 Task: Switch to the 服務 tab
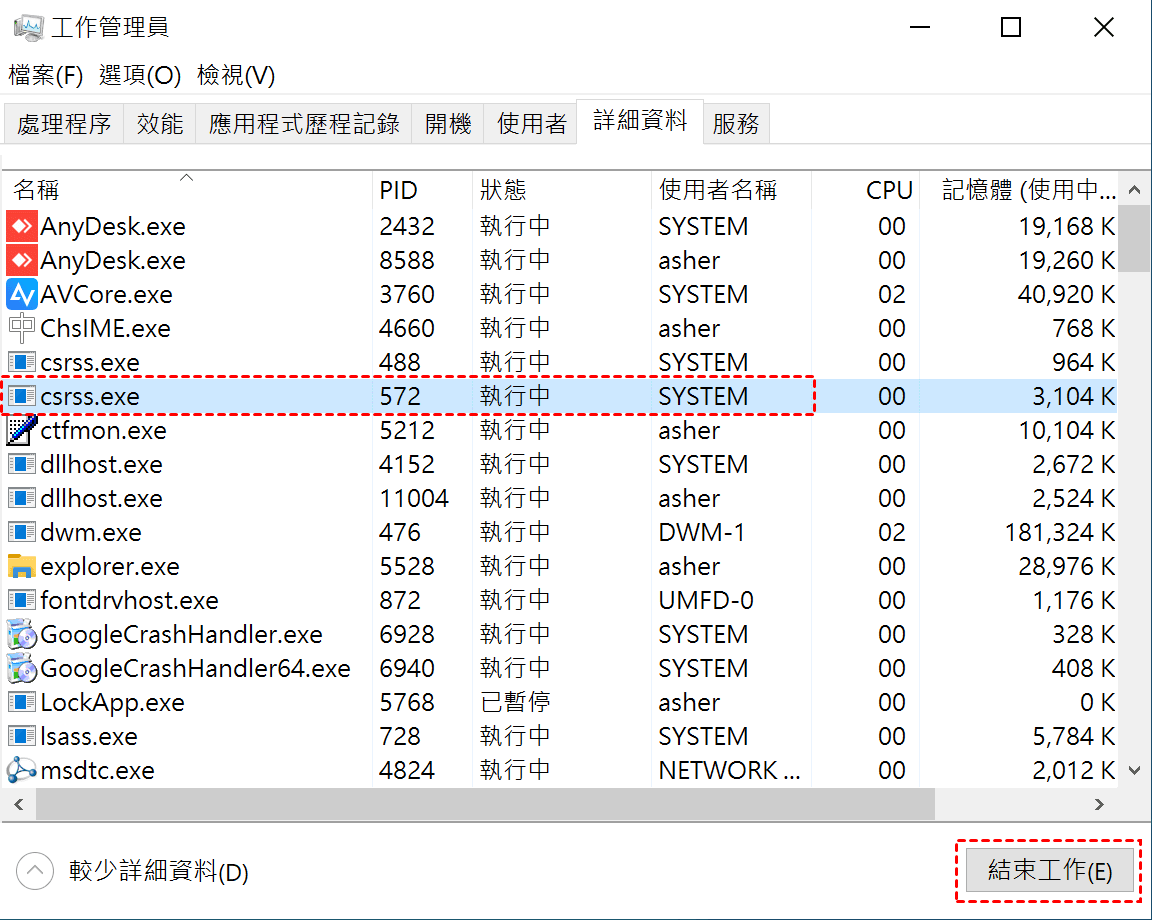[x=735, y=123]
